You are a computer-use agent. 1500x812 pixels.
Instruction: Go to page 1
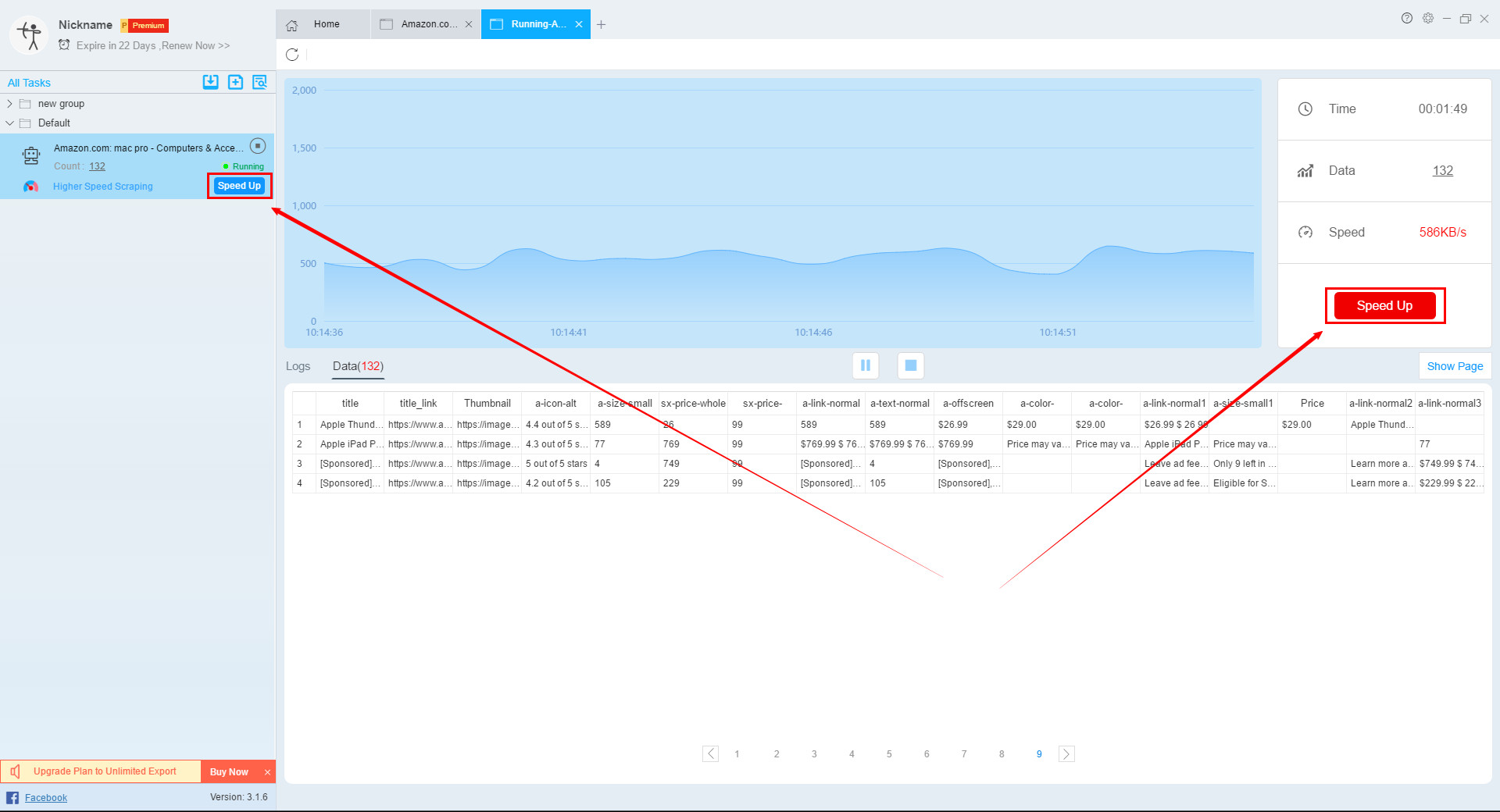pyautogui.click(x=737, y=754)
